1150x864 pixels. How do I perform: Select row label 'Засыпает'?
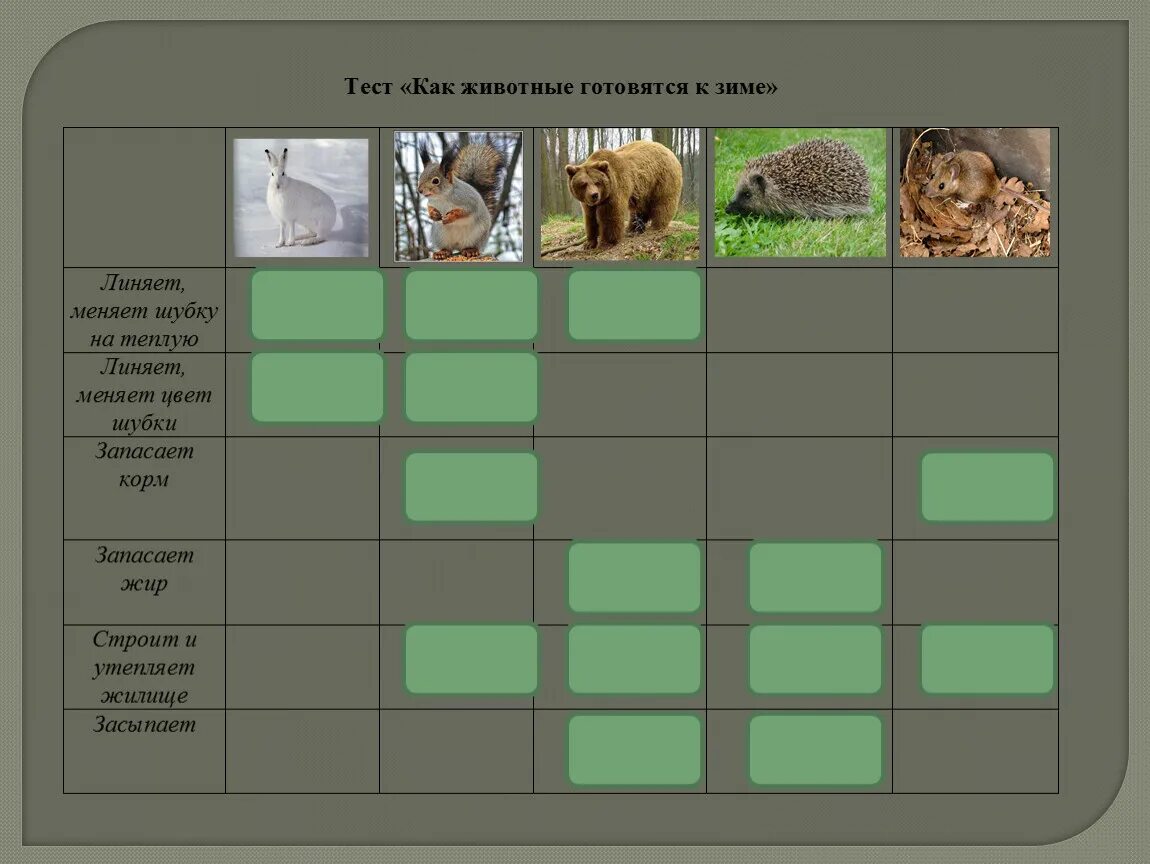click(144, 725)
